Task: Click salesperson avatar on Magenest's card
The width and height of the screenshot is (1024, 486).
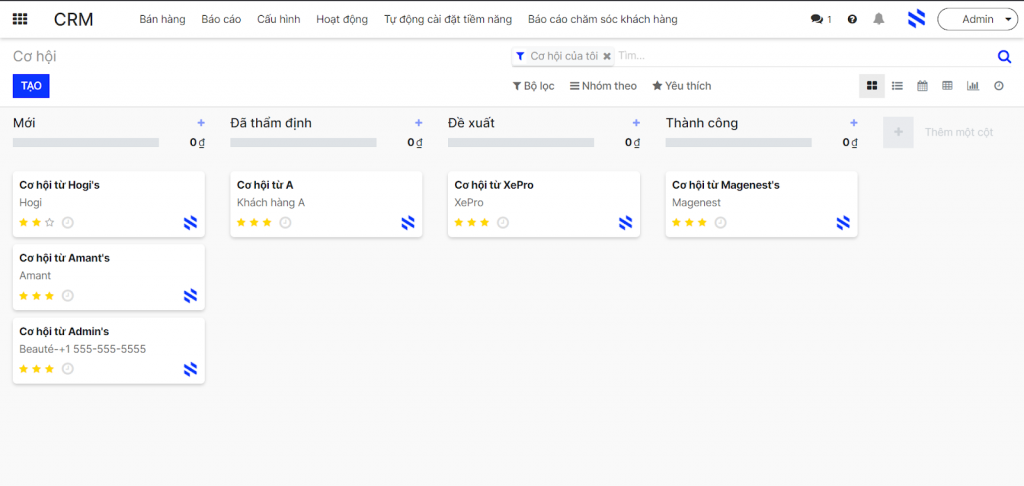Action: pos(843,223)
